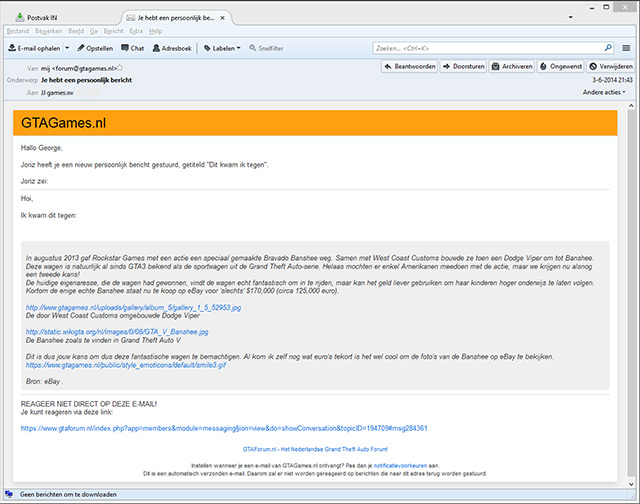This screenshot has height=504, width=640.
Task: Maximize the Thunderbird window
Action: click(x=607, y=7)
